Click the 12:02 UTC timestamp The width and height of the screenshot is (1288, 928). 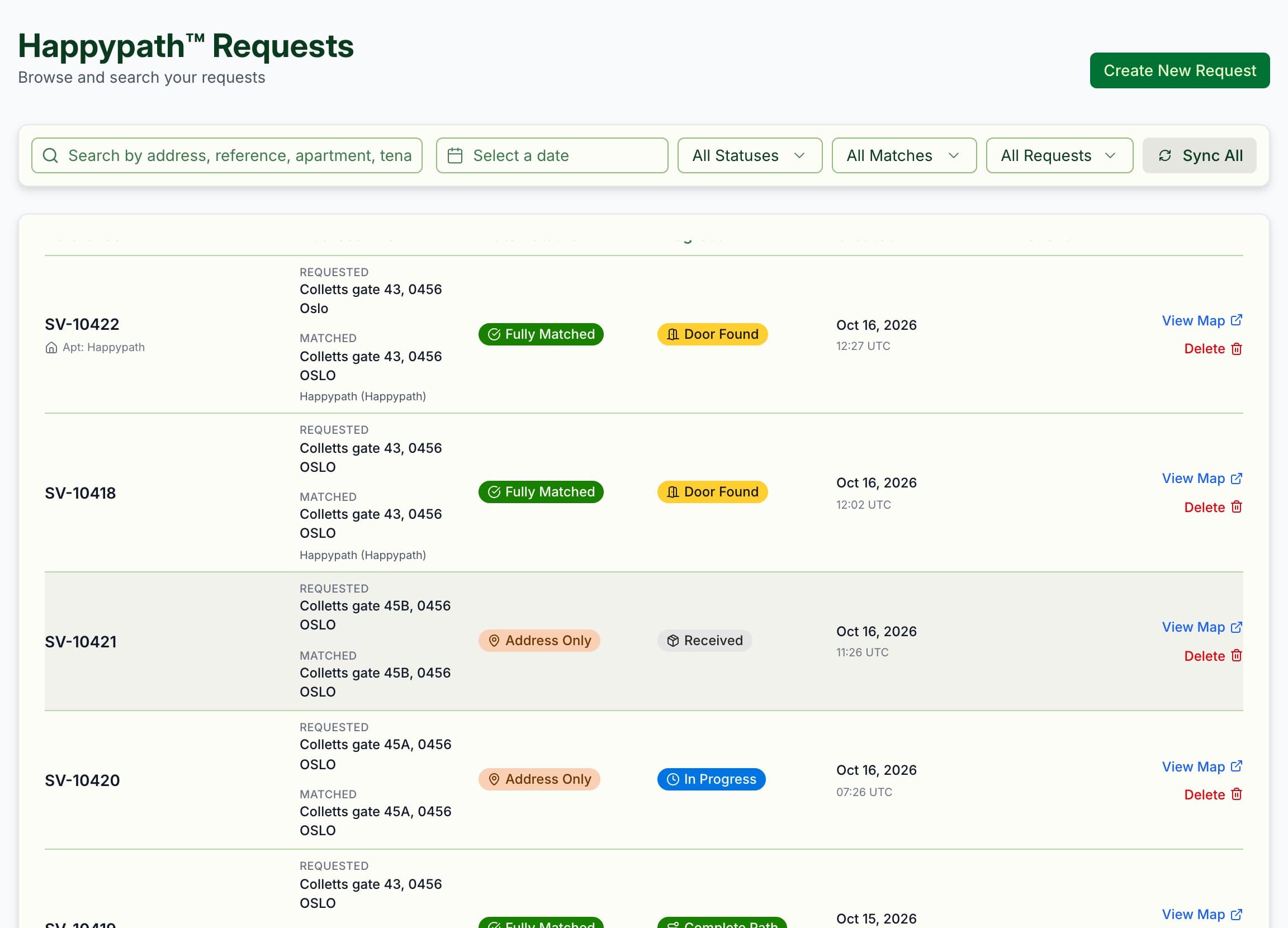863,504
